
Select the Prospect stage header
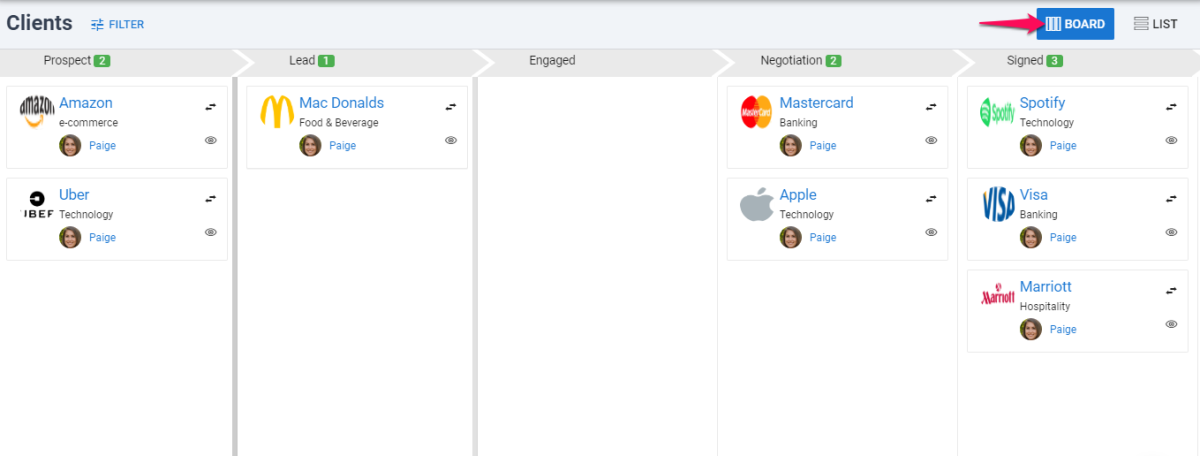click(67, 61)
